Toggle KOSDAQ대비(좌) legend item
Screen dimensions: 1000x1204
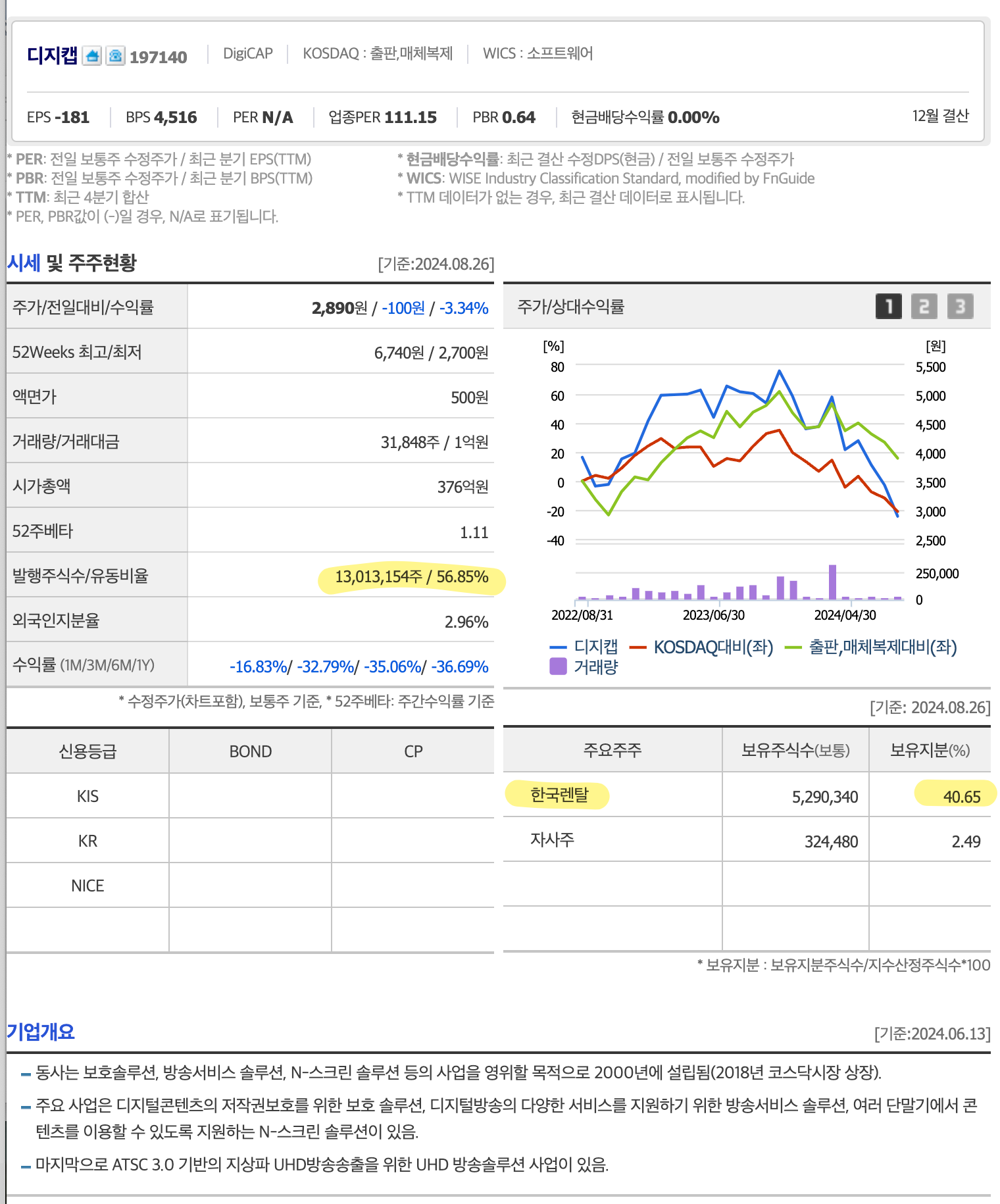pos(701,647)
